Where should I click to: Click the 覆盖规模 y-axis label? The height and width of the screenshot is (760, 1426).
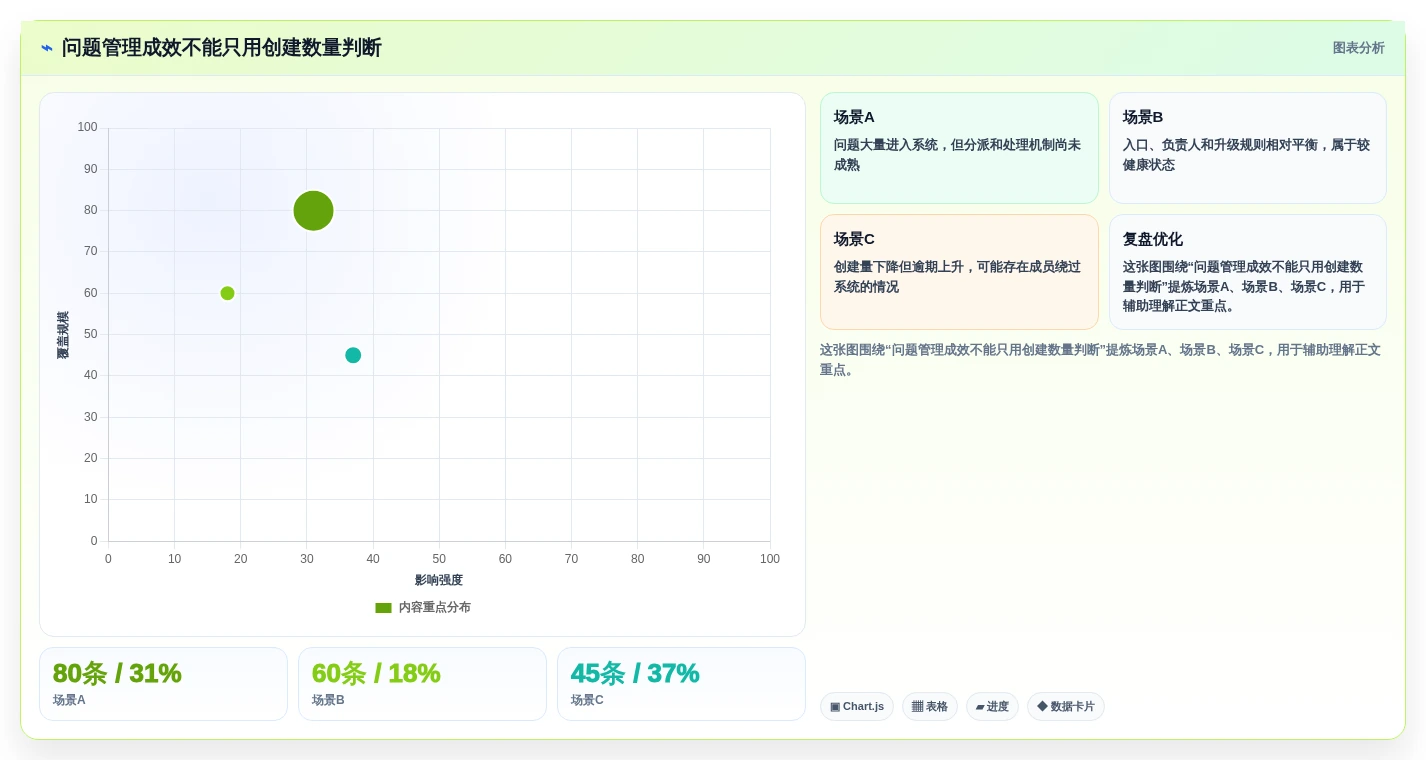pos(63,335)
